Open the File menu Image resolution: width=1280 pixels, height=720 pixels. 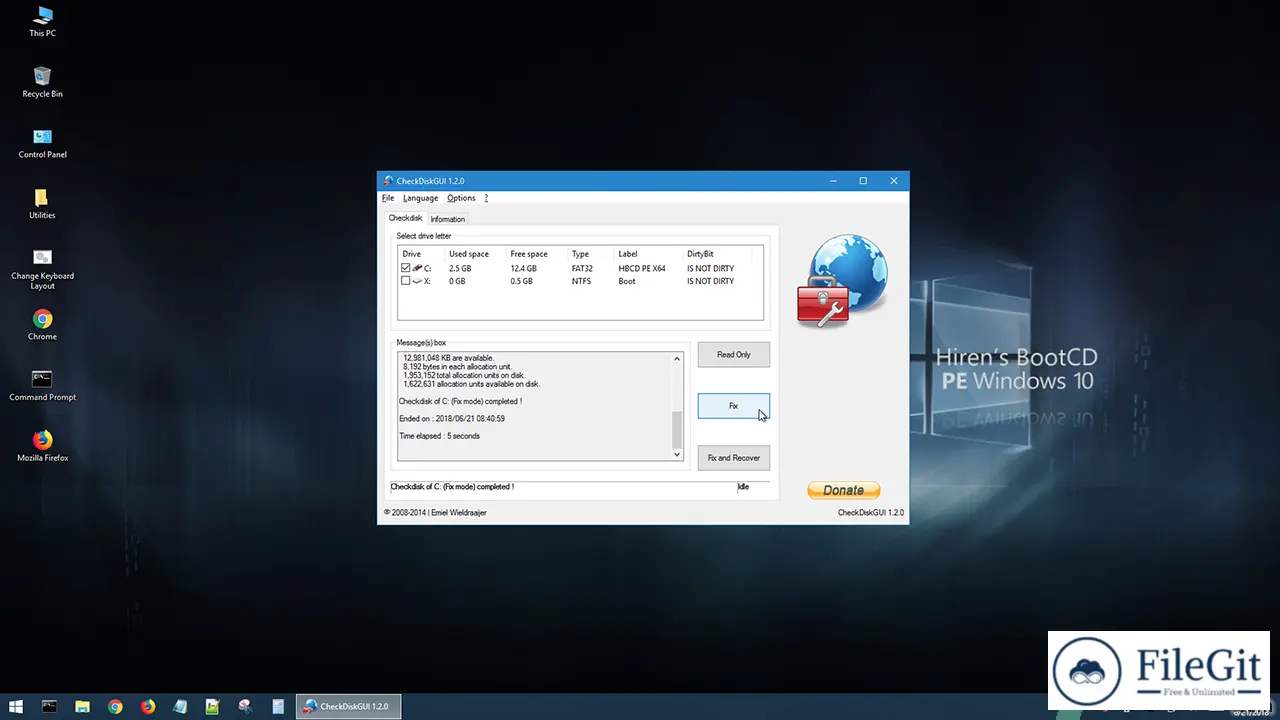[x=388, y=198]
